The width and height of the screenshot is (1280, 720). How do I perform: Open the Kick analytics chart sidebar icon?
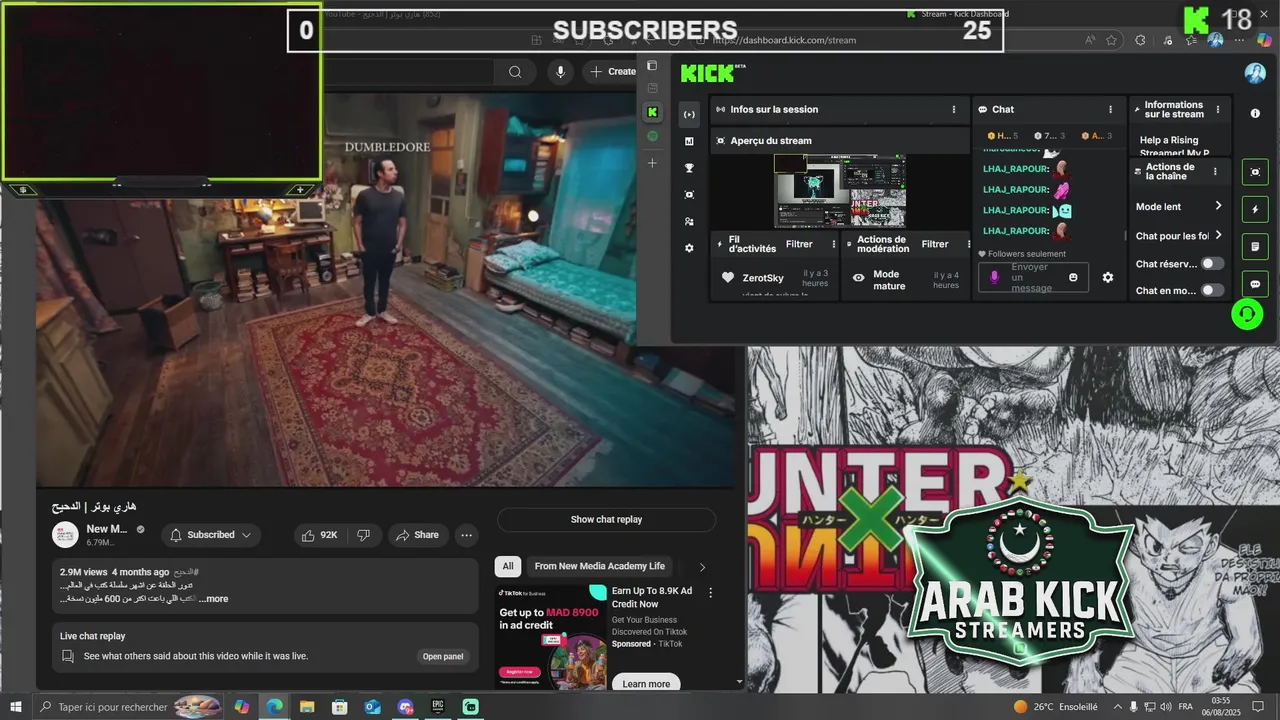(x=689, y=141)
